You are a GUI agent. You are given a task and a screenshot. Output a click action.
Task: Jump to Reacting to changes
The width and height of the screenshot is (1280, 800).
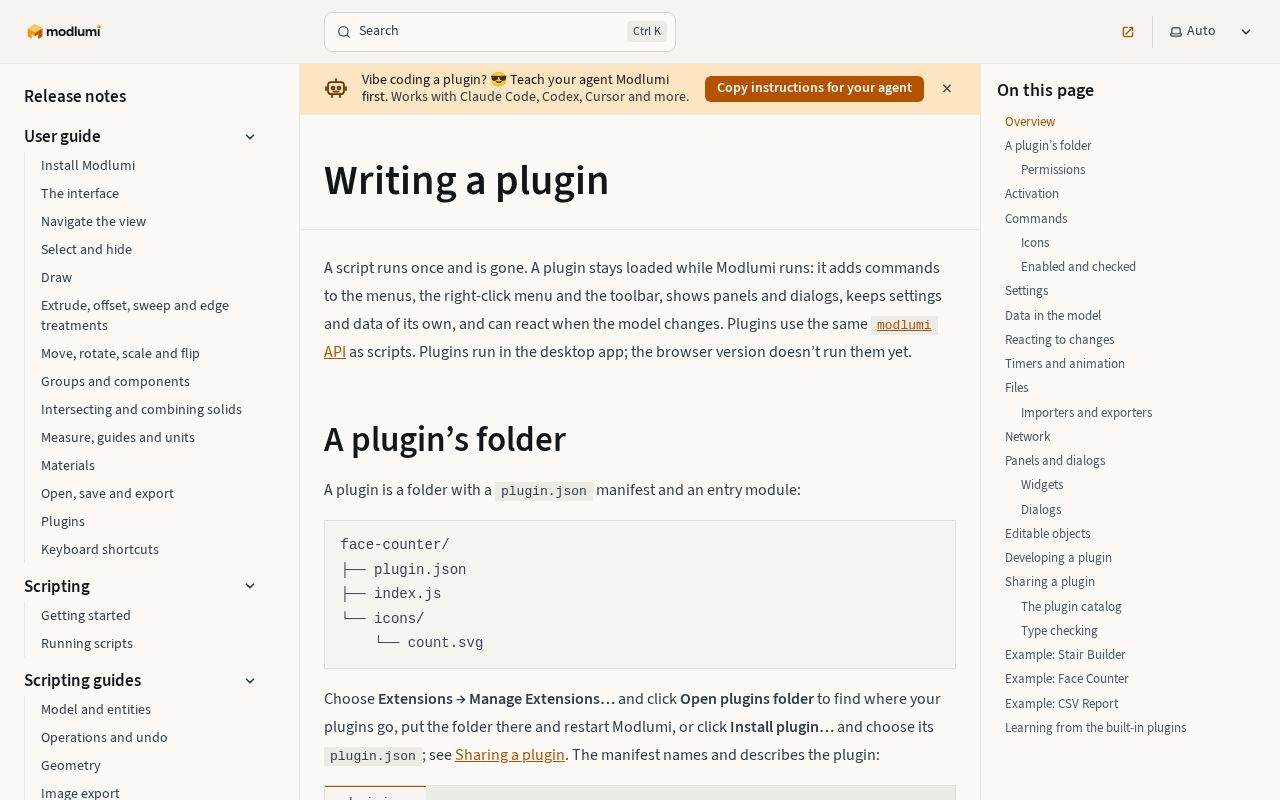[1060, 340]
